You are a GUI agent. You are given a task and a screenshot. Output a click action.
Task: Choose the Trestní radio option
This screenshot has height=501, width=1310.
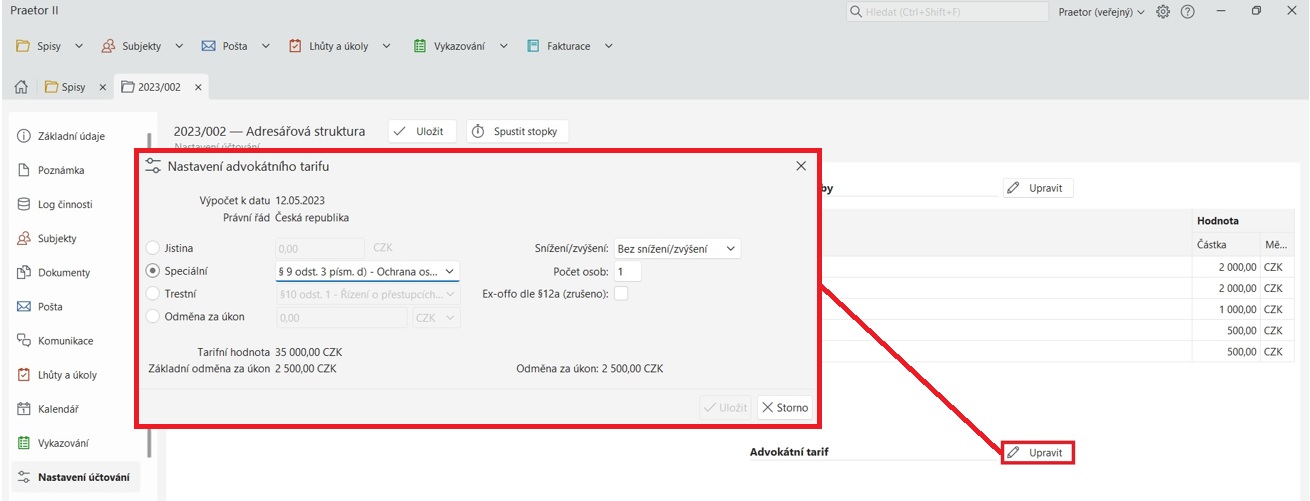click(153, 294)
